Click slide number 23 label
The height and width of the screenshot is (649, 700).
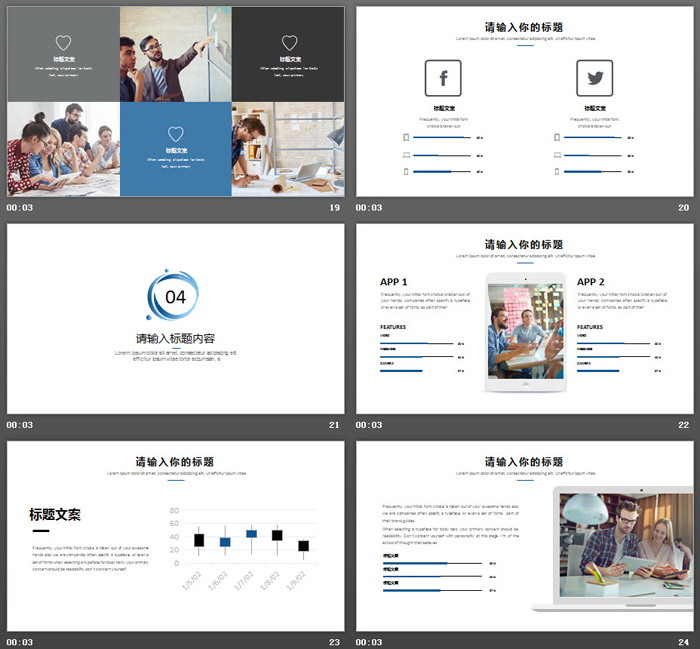[334, 642]
